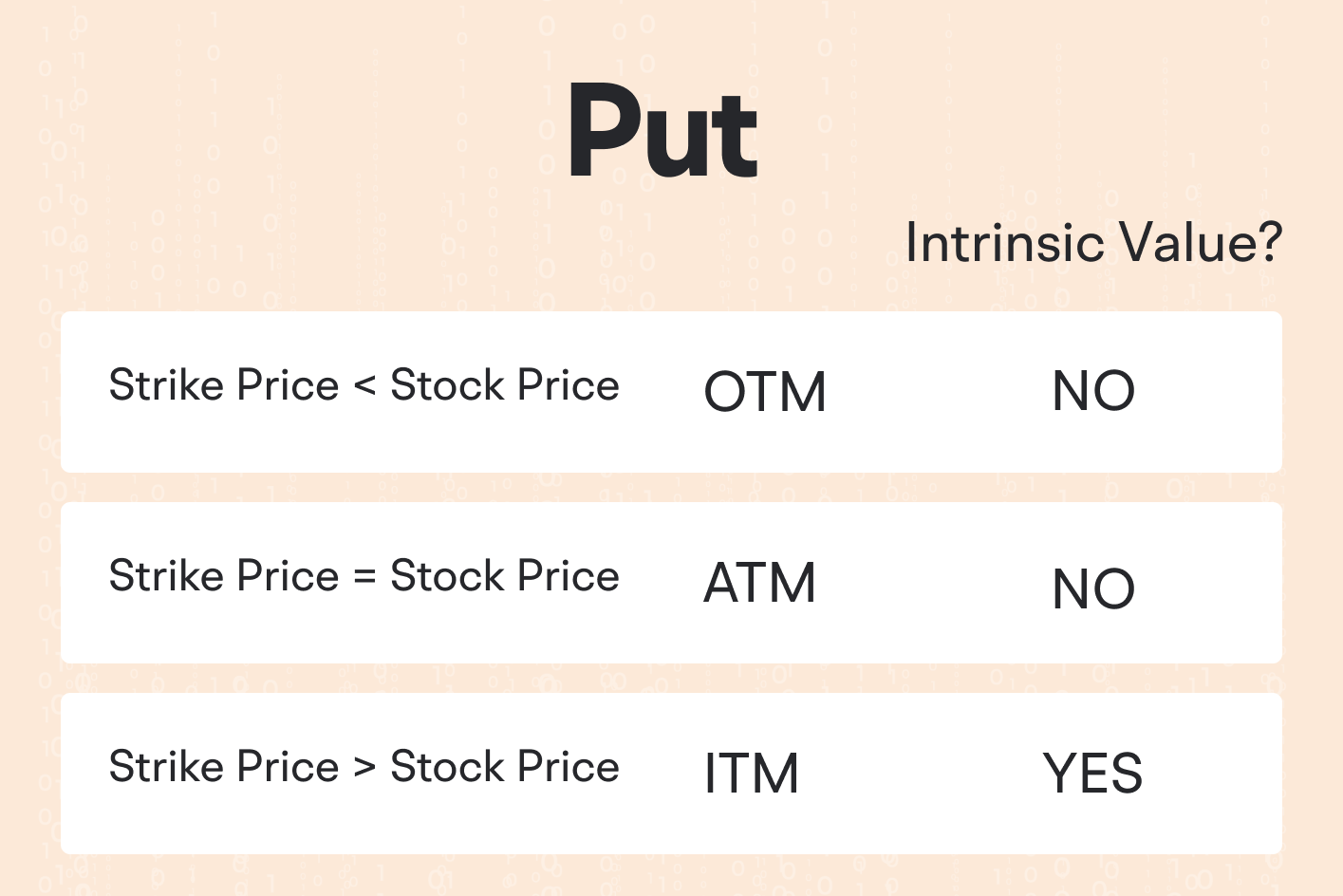Click the equals sign in middle row
The height and width of the screenshot is (896, 1343).
point(364,577)
